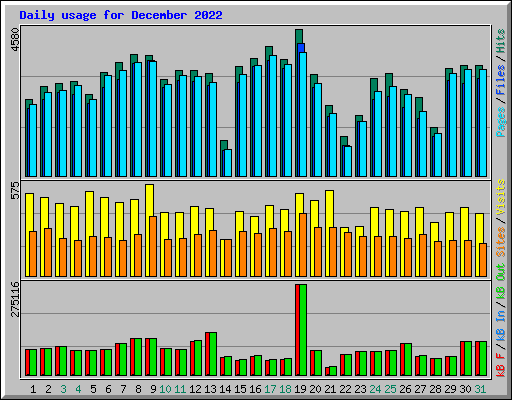
Task: Click the 275116 kB axis value
Action: coord(15,299)
